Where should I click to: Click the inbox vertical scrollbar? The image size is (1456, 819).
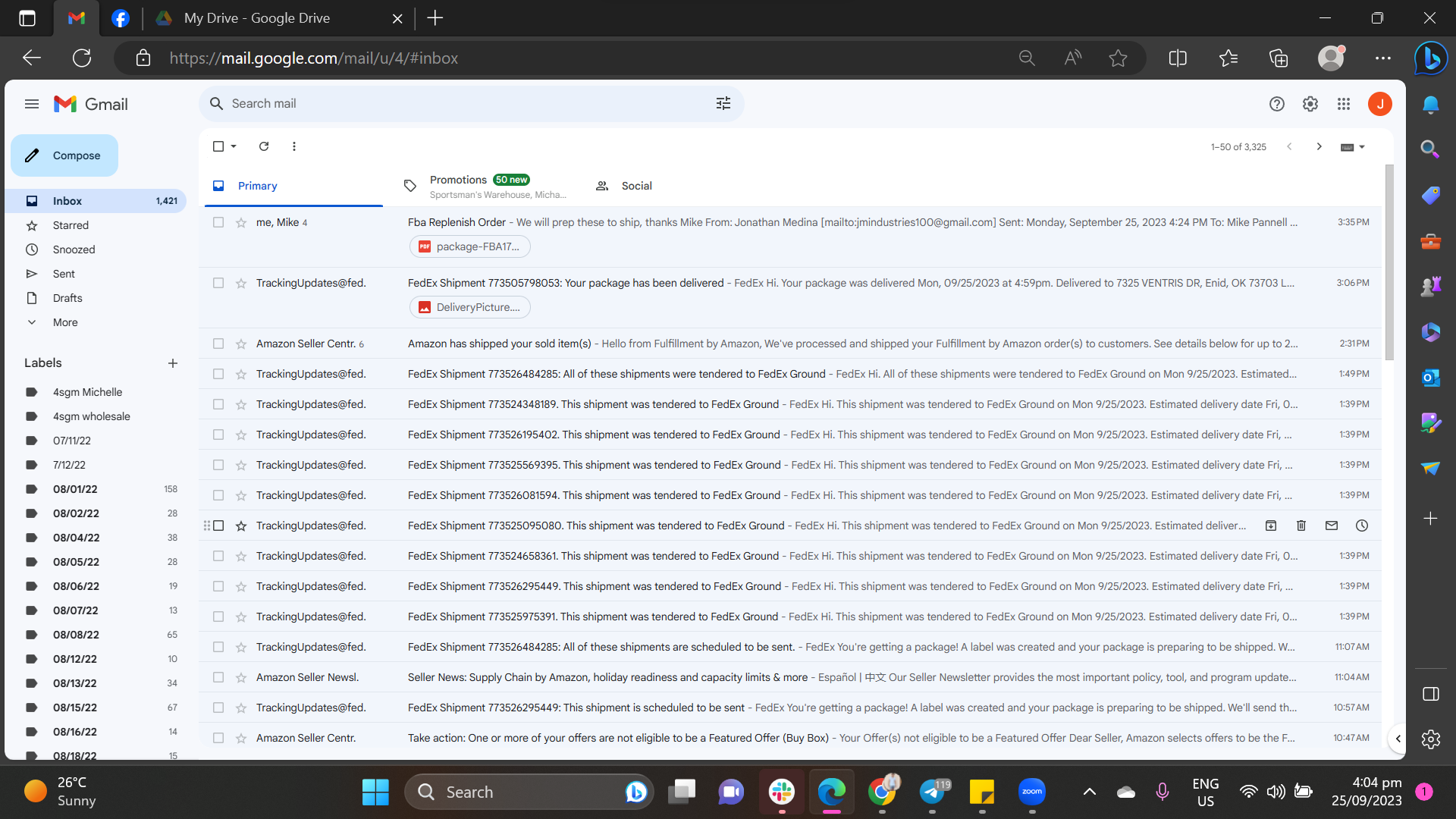[x=1389, y=262]
